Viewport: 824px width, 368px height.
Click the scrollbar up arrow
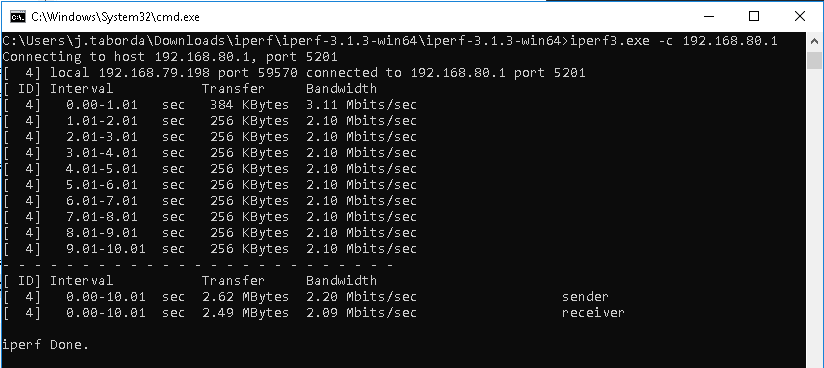[x=814, y=41]
